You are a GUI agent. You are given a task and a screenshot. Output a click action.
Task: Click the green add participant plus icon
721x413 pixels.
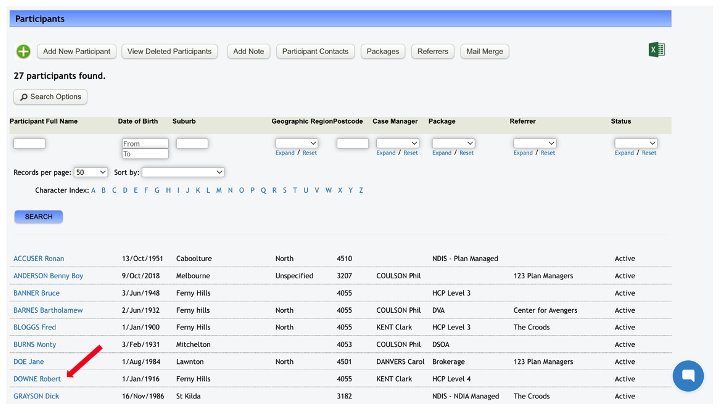(23, 51)
